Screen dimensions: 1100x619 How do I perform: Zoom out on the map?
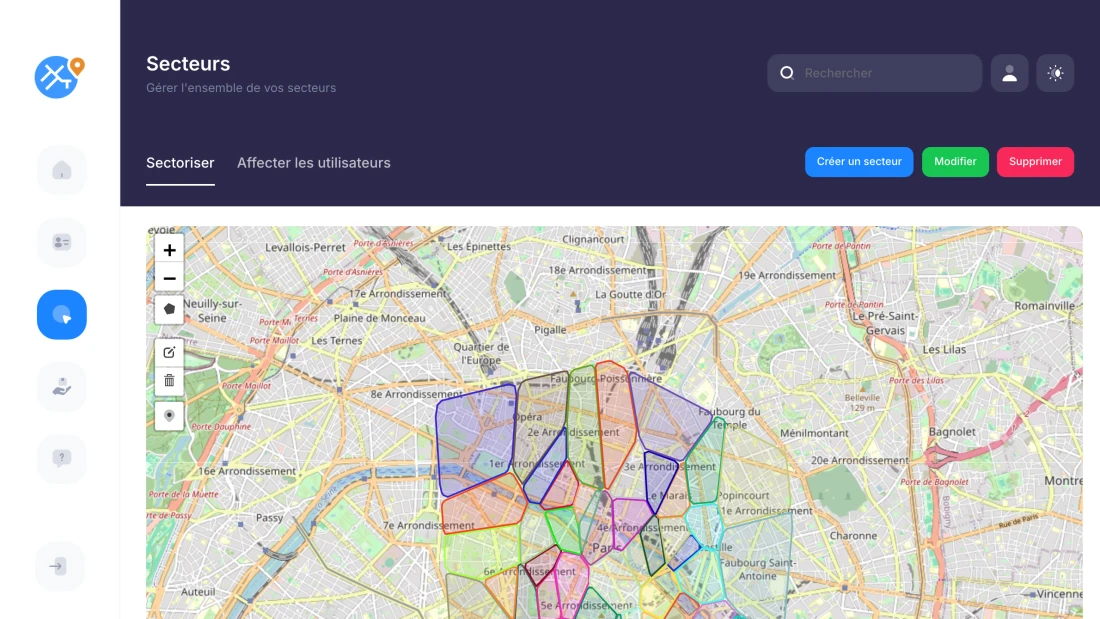[x=169, y=278]
